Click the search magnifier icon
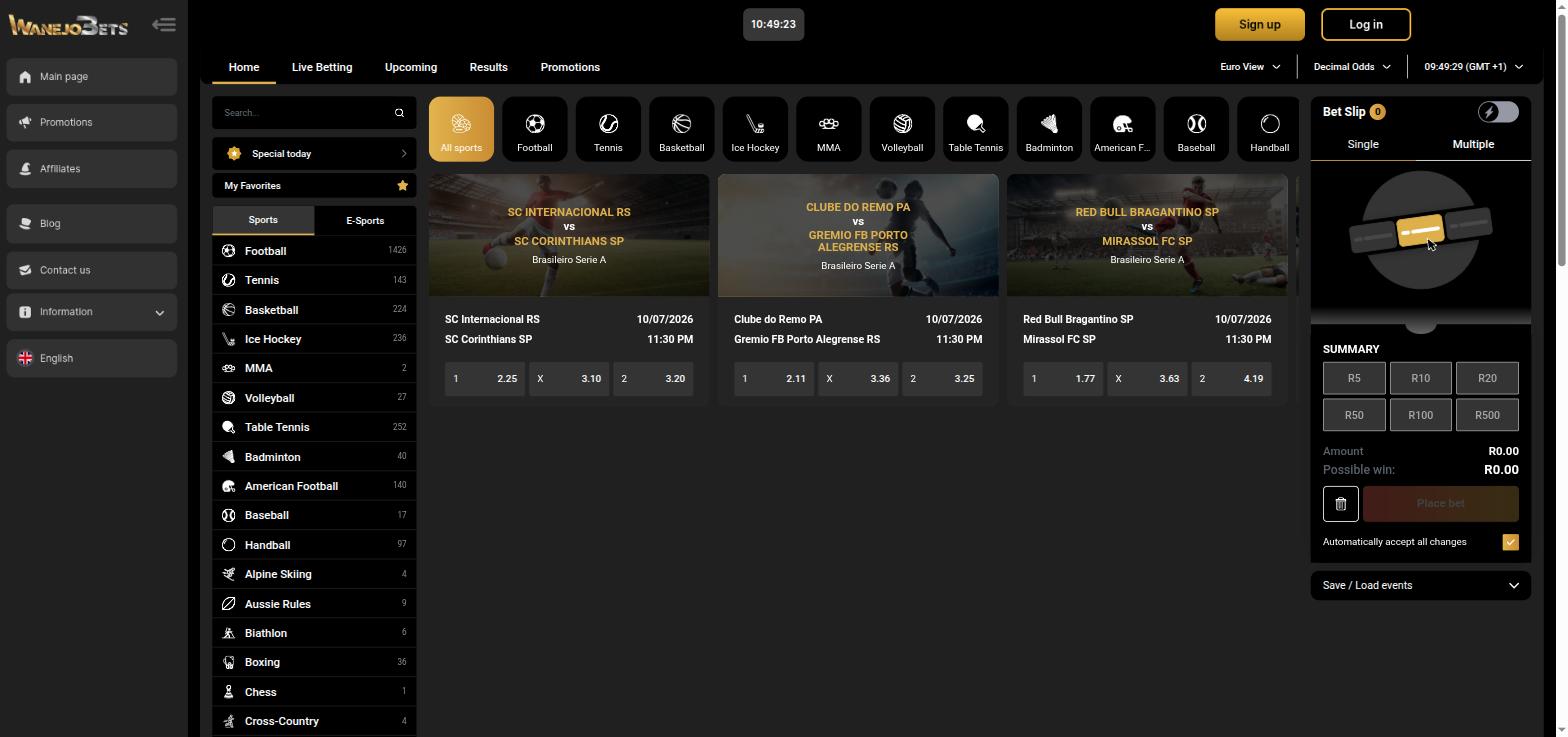The width and height of the screenshot is (1568, 737). coord(399,113)
